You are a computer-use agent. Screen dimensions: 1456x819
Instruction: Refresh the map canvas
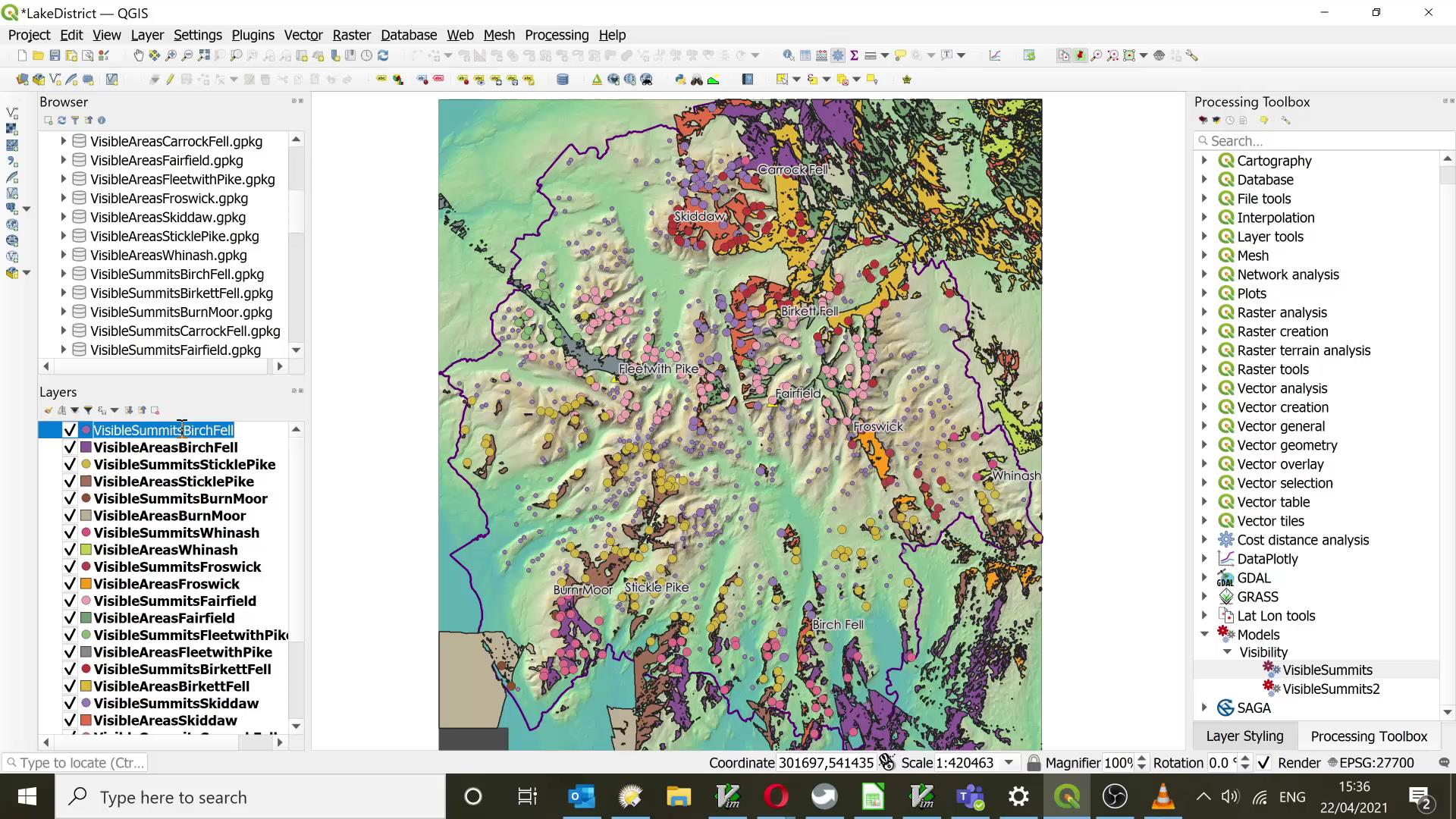tap(383, 55)
